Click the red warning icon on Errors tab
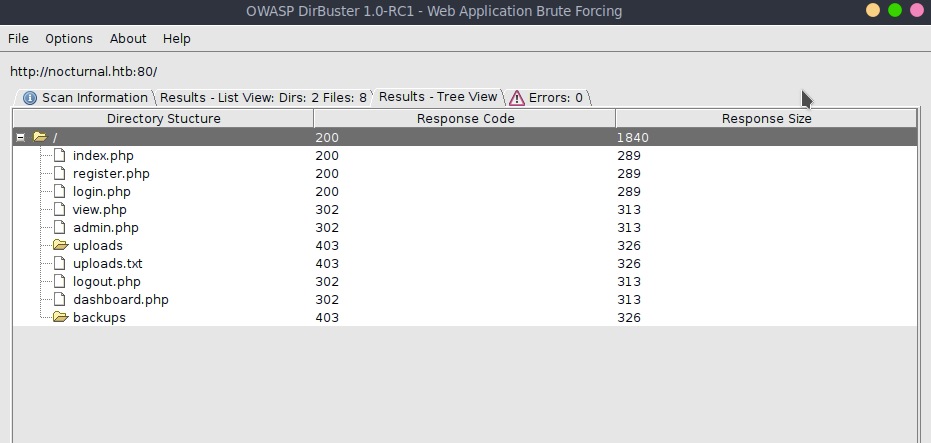Screen dimensions: 931x443 (517, 98)
